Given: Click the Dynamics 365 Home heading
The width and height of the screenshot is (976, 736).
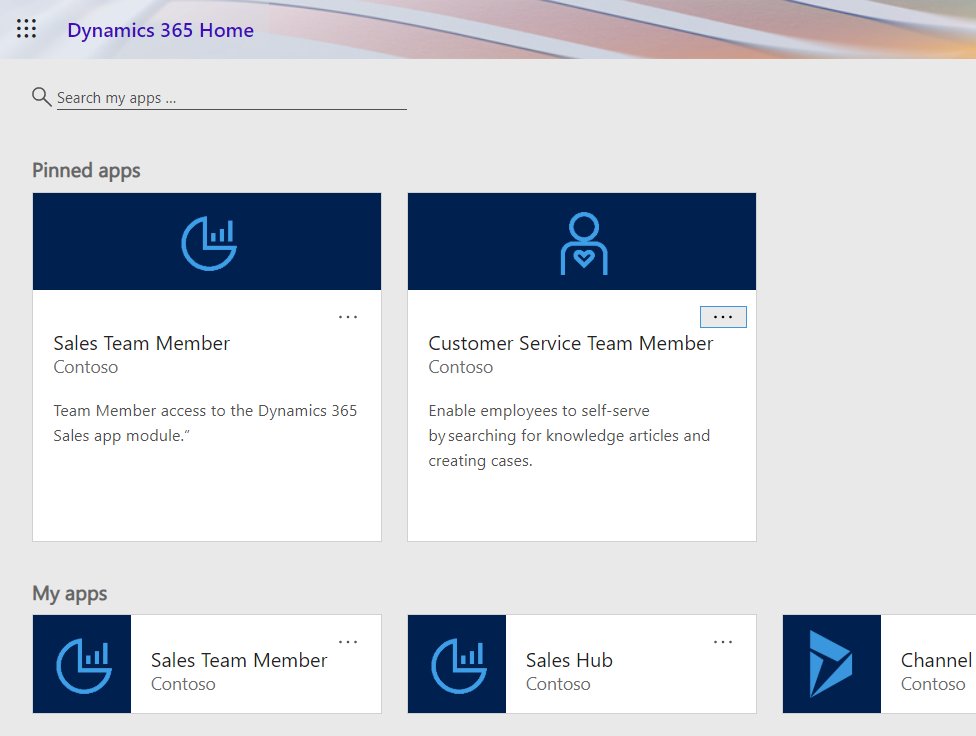Looking at the screenshot, I should [x=160, y=30].
